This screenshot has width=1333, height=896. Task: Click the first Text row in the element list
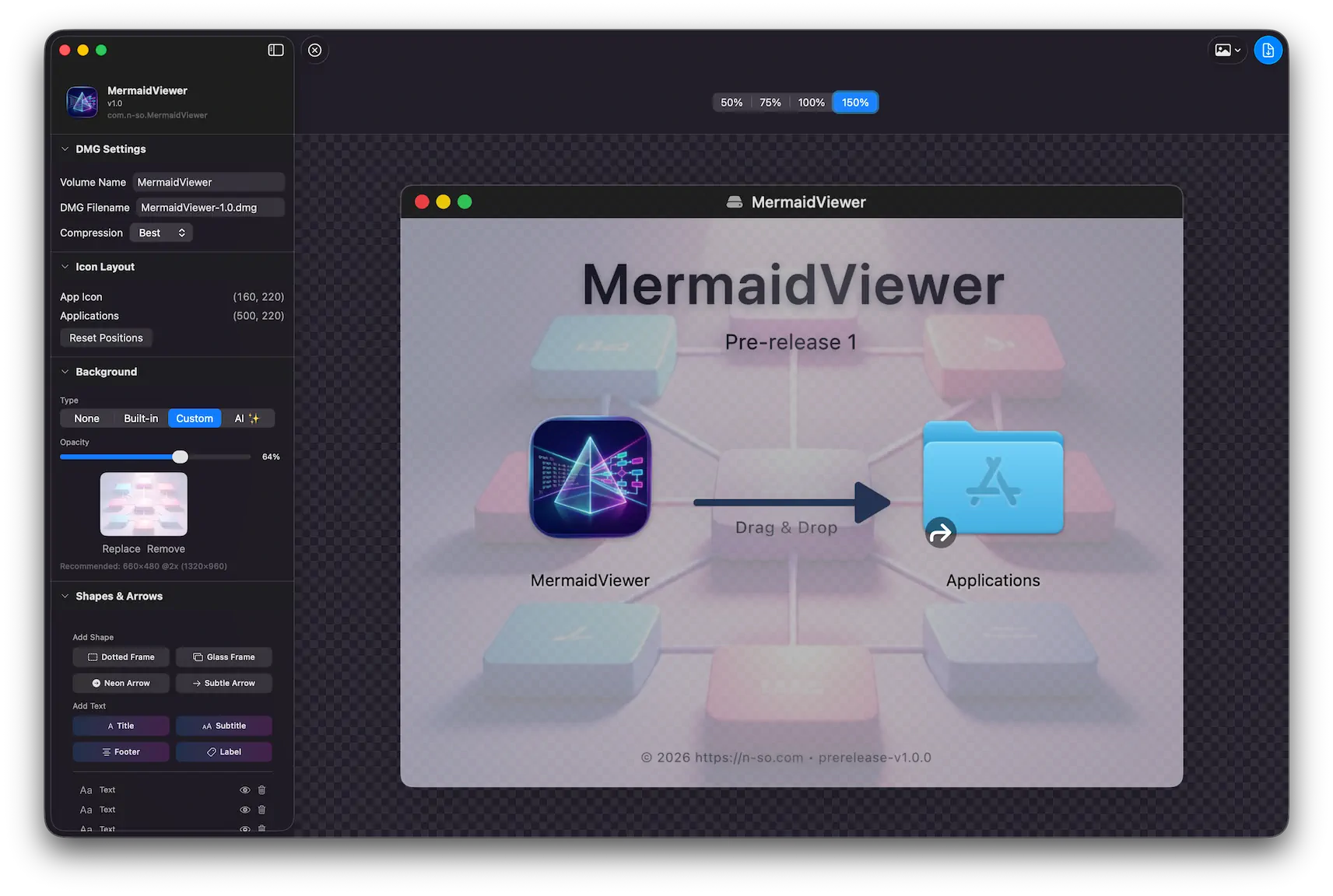173,789
